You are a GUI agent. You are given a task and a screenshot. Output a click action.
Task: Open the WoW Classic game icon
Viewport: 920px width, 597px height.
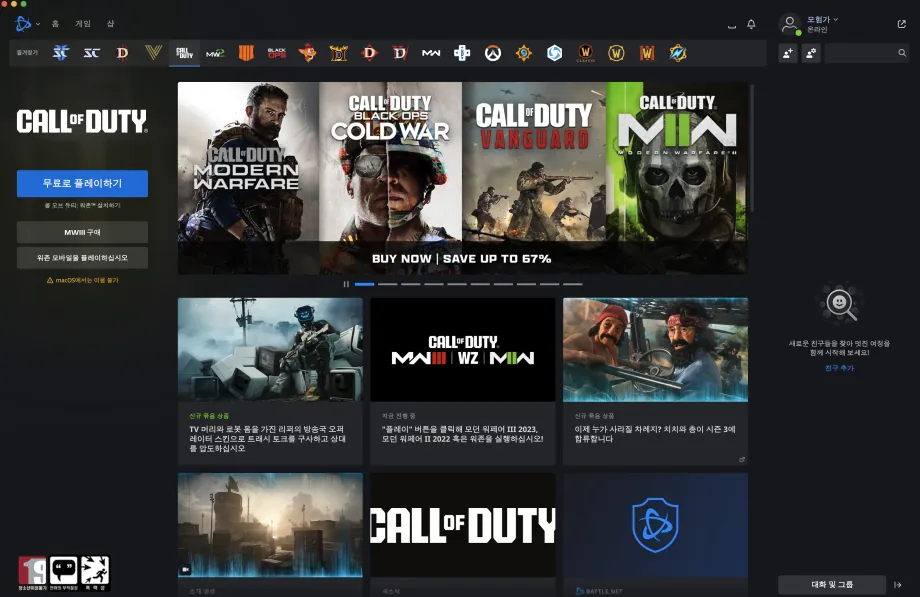pos(585,53)
